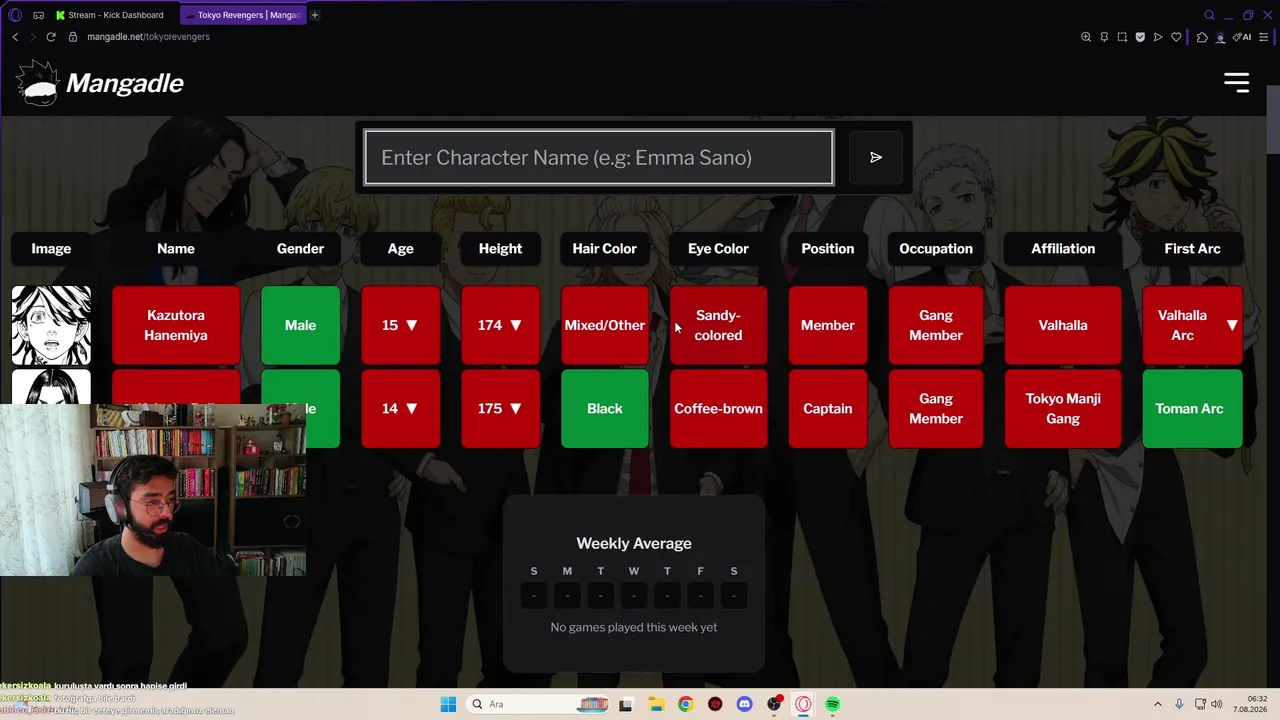Open Opera easy setup settings icon
1280x720 pixels.
coord(1264,37)
